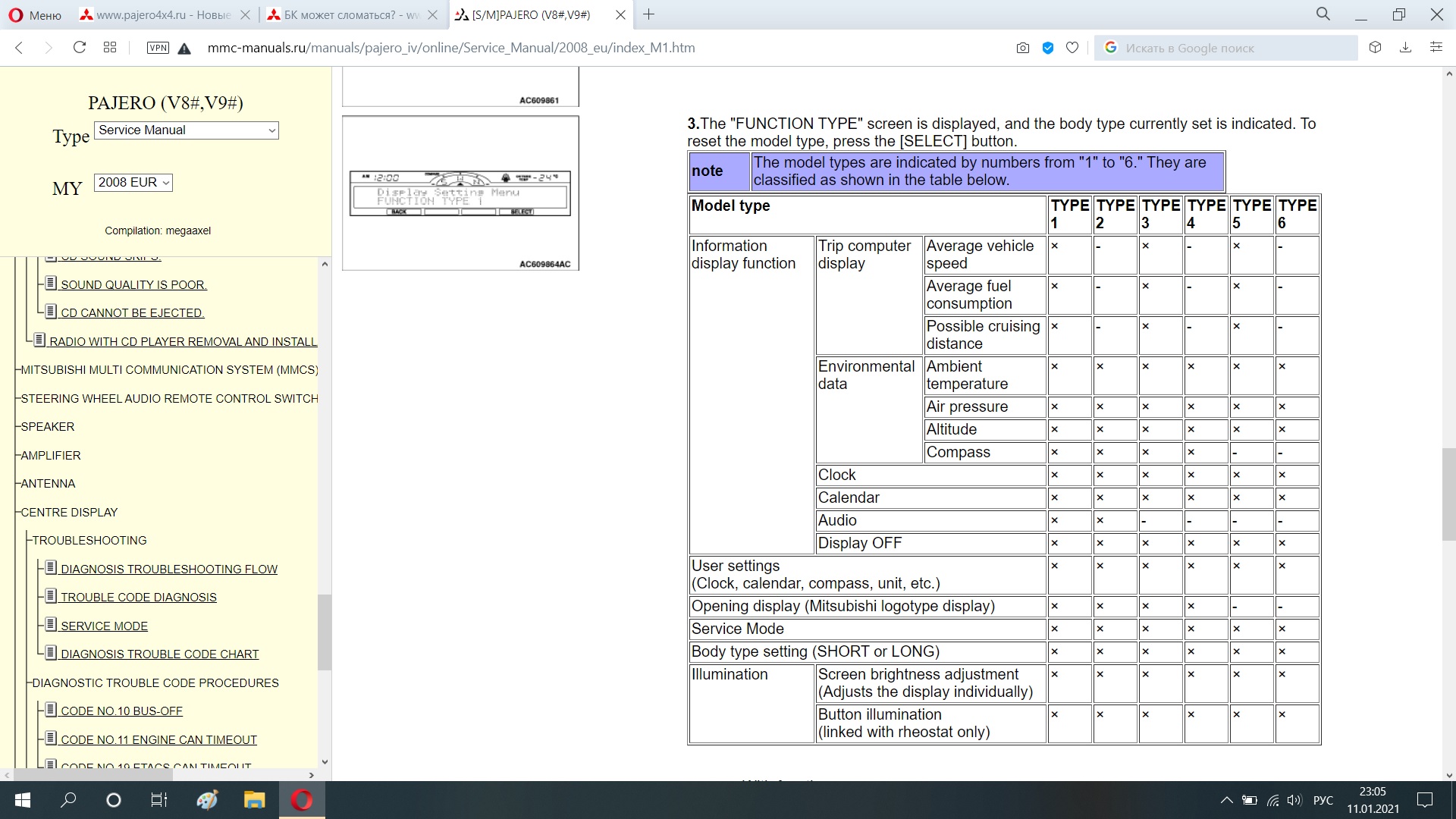
Task: Open the MY 2008 EUR dropdown
Action: tap(133, 183)
